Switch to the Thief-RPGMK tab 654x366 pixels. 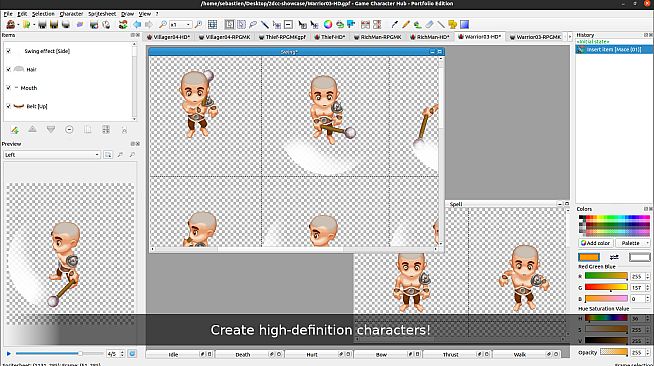pyautogui.click(x=282, y=37)
